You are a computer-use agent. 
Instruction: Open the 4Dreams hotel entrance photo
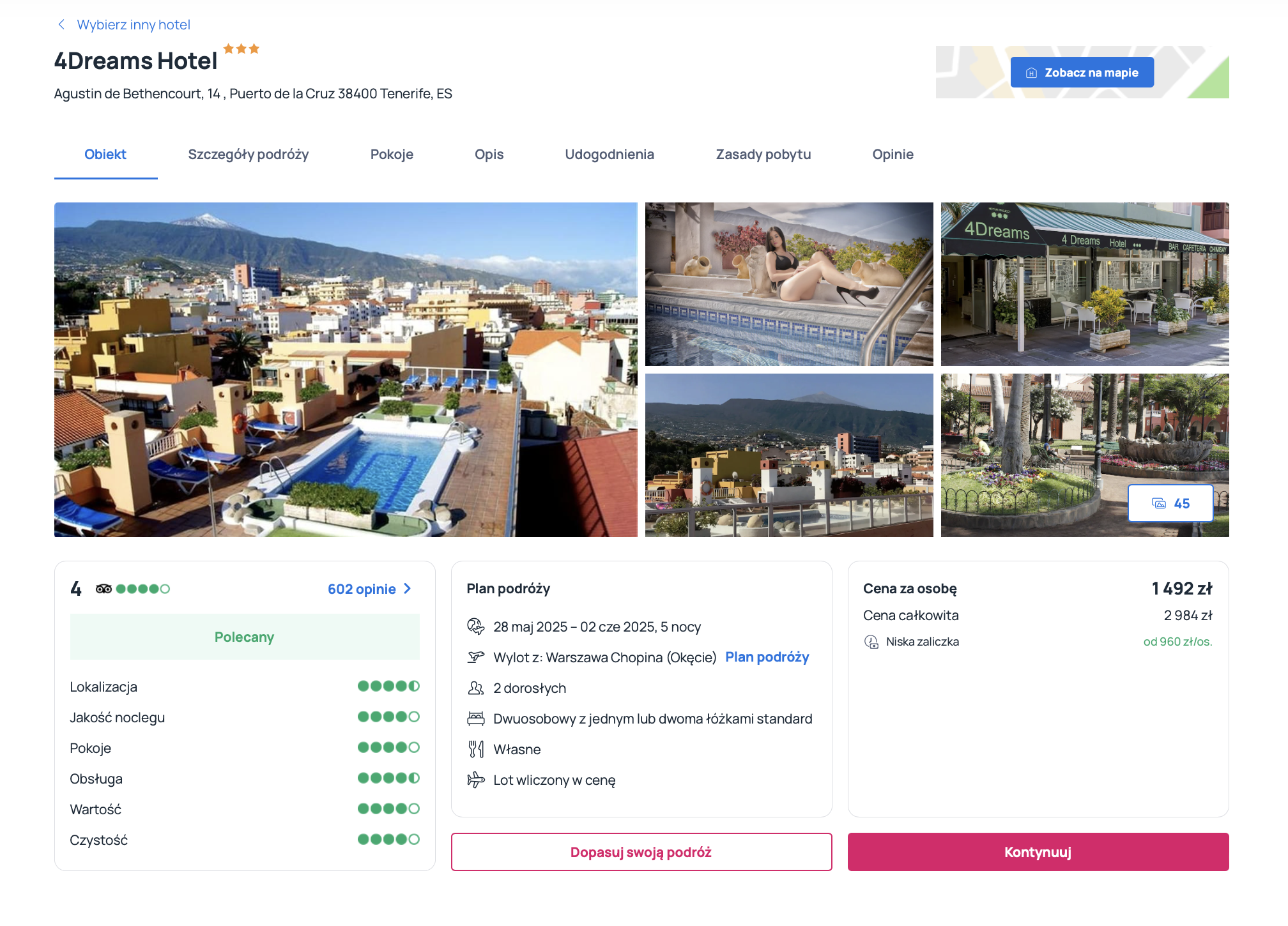click(x=1084, y=284)
